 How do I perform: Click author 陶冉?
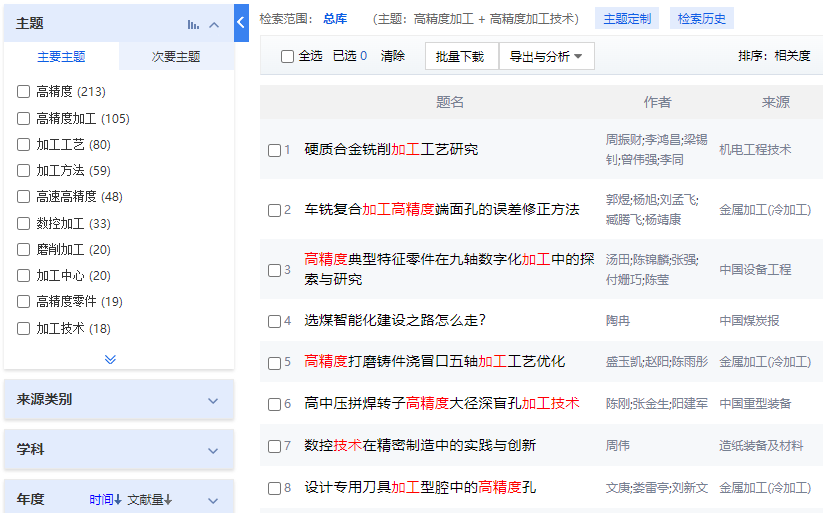tap(618, 320)
